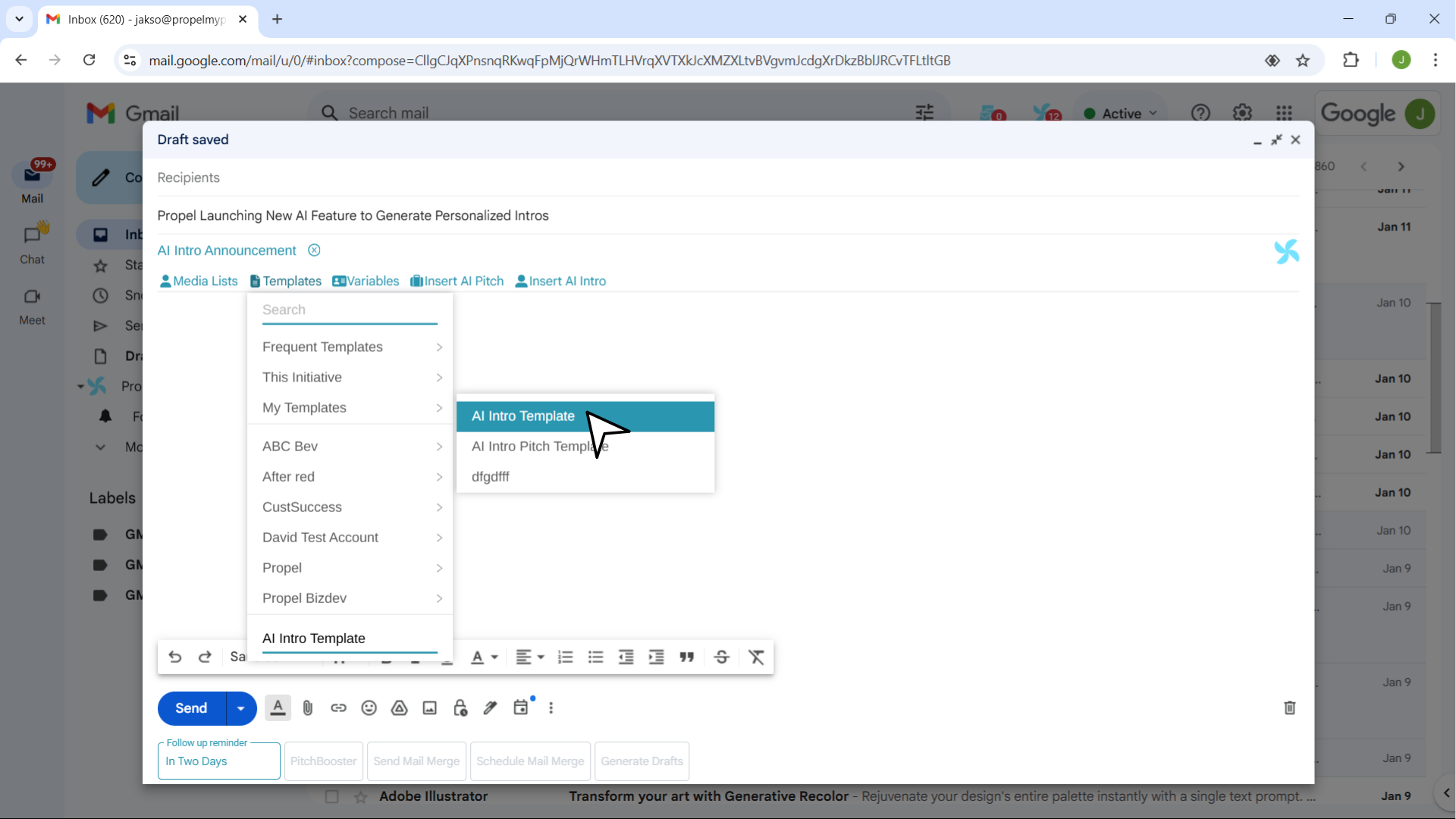Bookmark this page with star icon

tap(1303, 61)
